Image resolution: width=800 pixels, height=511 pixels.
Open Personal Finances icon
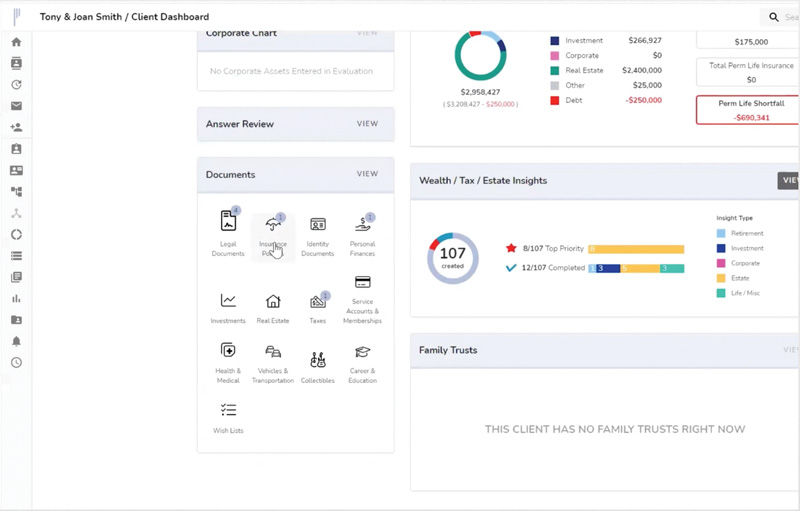tap(363, 224)
